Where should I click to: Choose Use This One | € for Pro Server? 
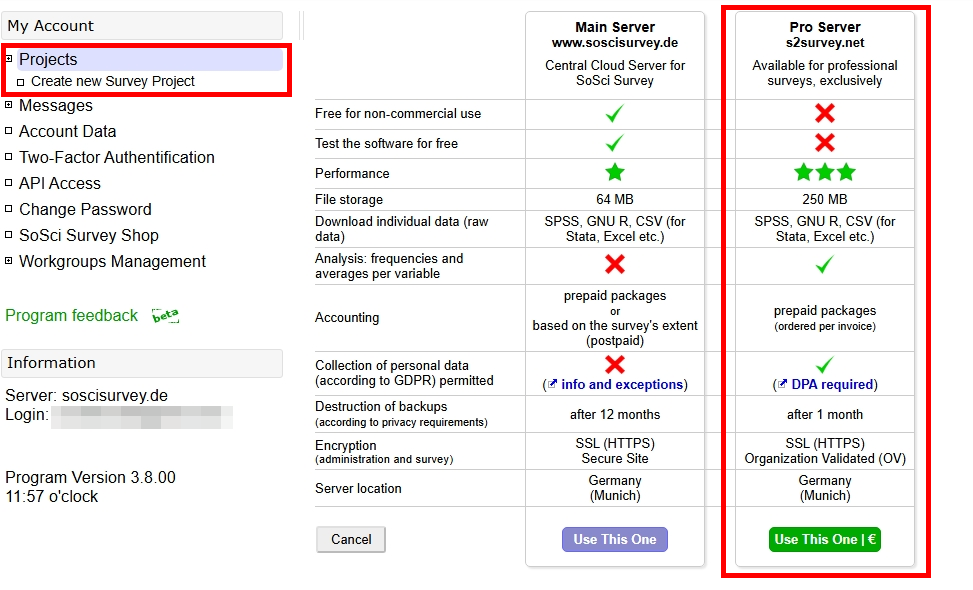point(823,539)
